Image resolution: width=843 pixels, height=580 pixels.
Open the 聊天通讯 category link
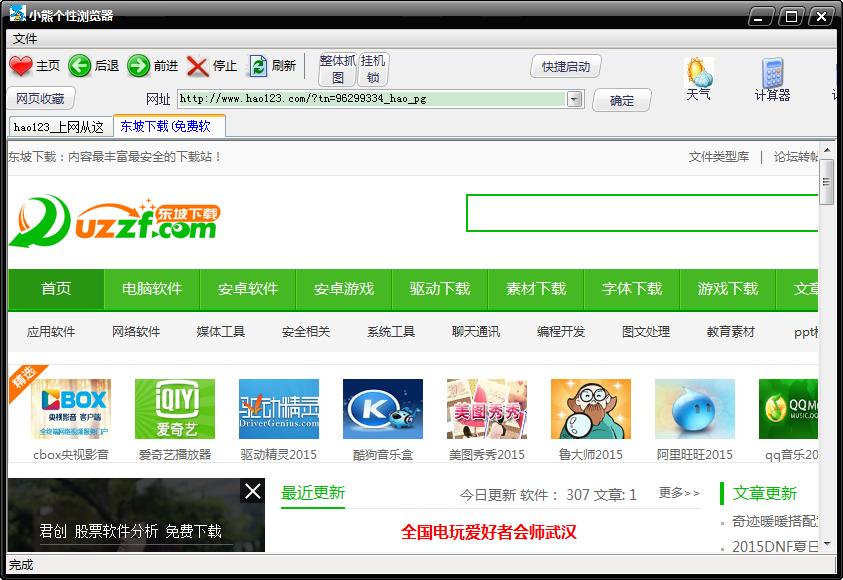click(476, 332)
